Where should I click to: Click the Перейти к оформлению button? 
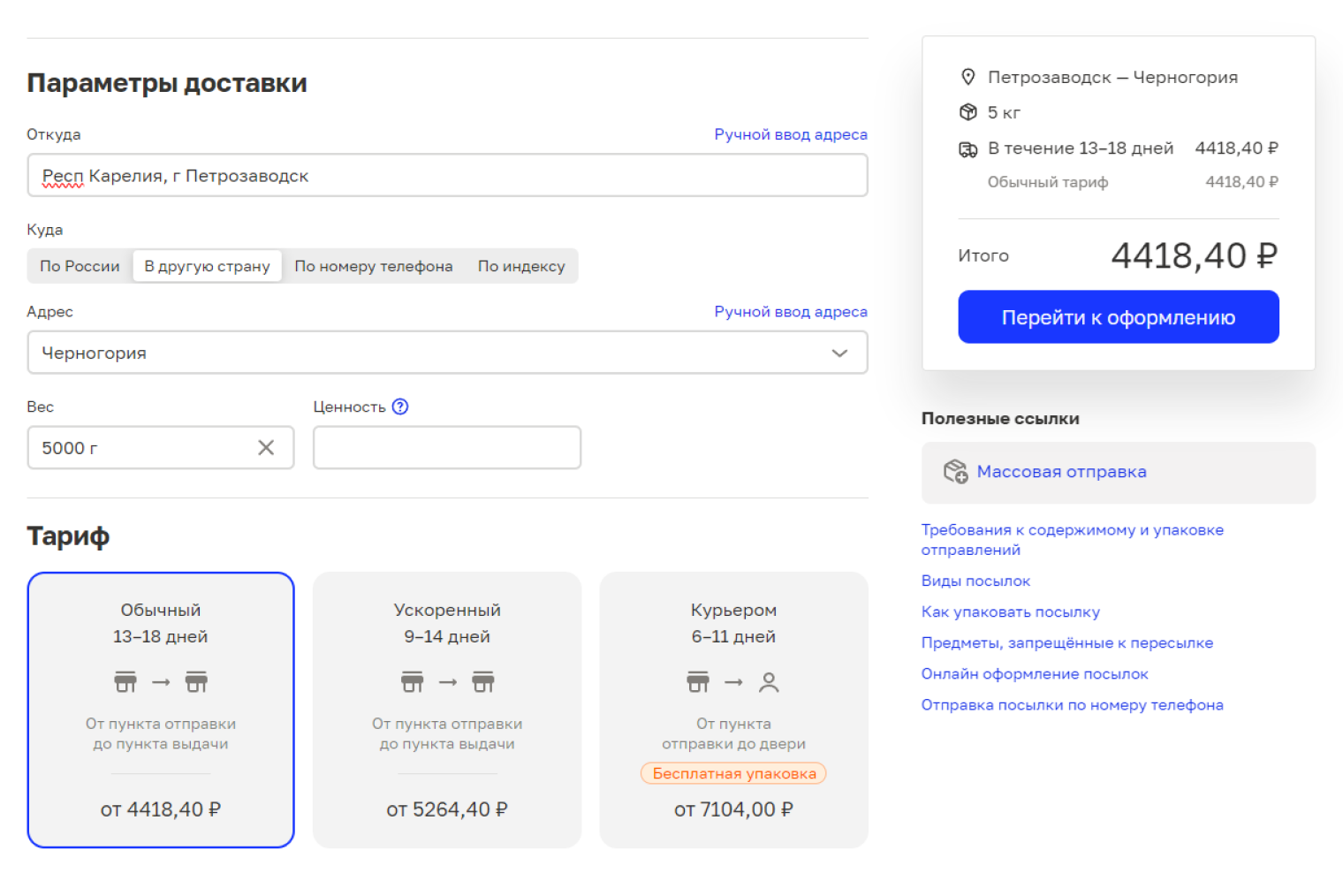coord(1119,317)
